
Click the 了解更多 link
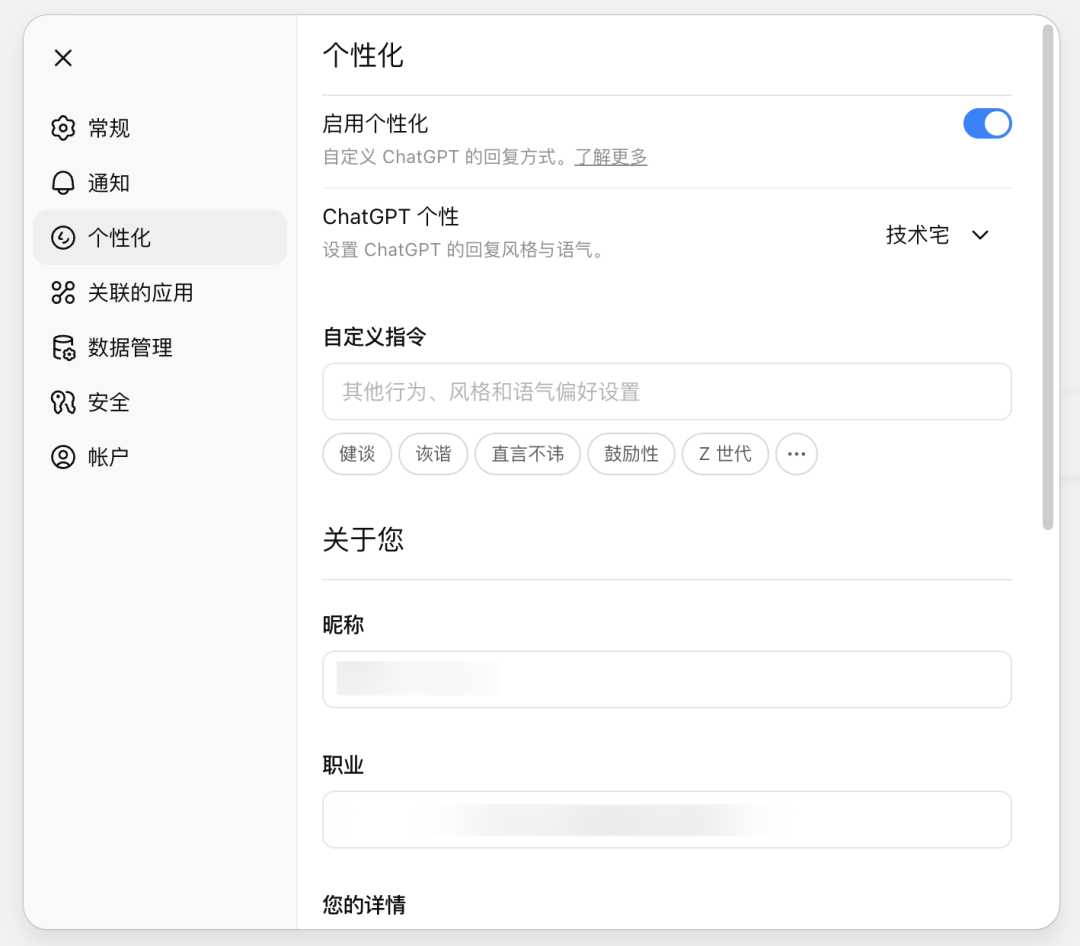(x=611, y=158)
